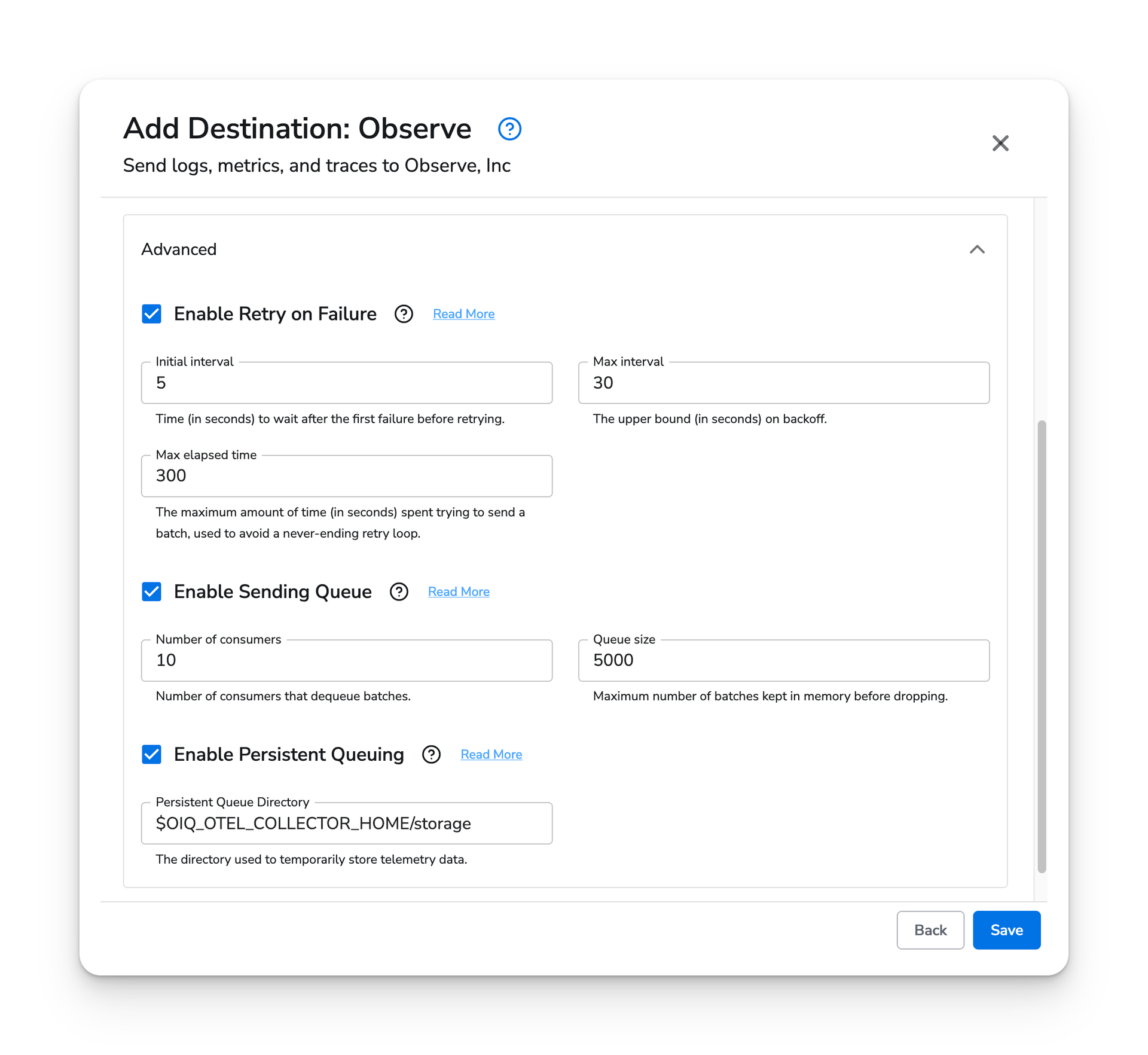Click the Max interval field
The image size is (1148, 1055).
[x=784, y=383]
